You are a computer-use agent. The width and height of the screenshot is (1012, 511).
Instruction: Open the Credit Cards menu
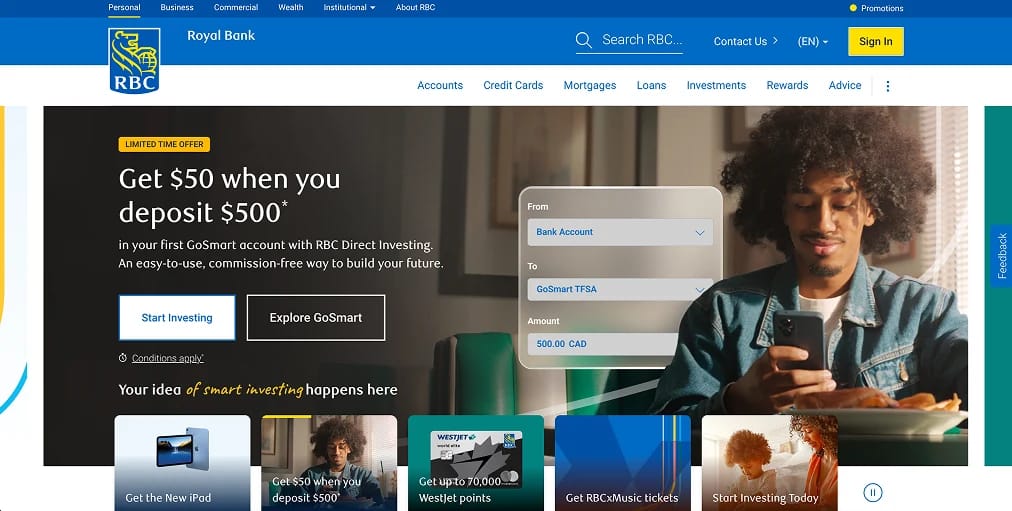[x=513, y=85]
